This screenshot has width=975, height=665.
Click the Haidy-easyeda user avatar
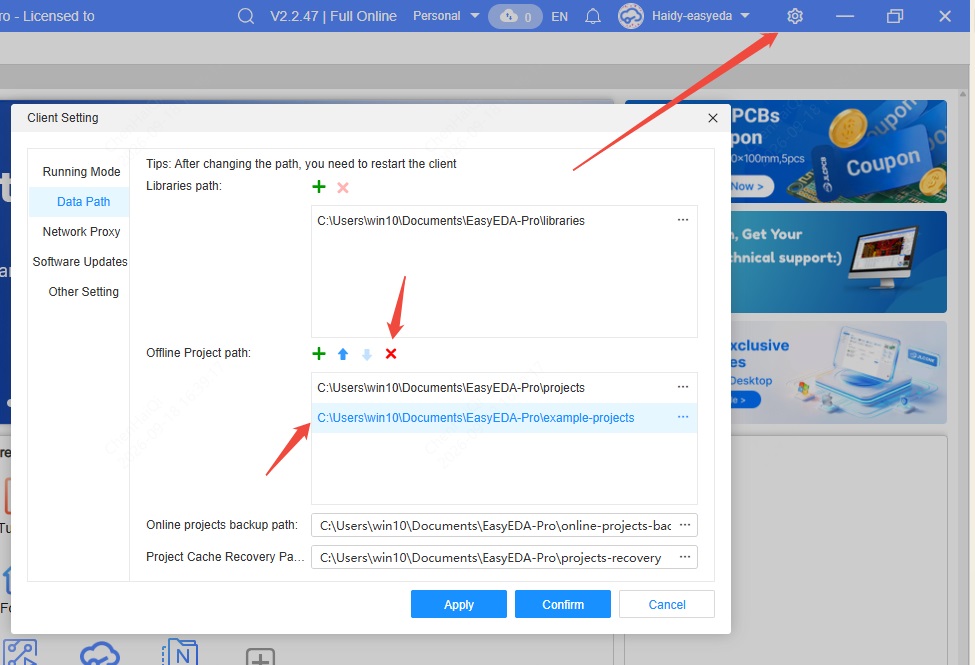tap(631, 16)
